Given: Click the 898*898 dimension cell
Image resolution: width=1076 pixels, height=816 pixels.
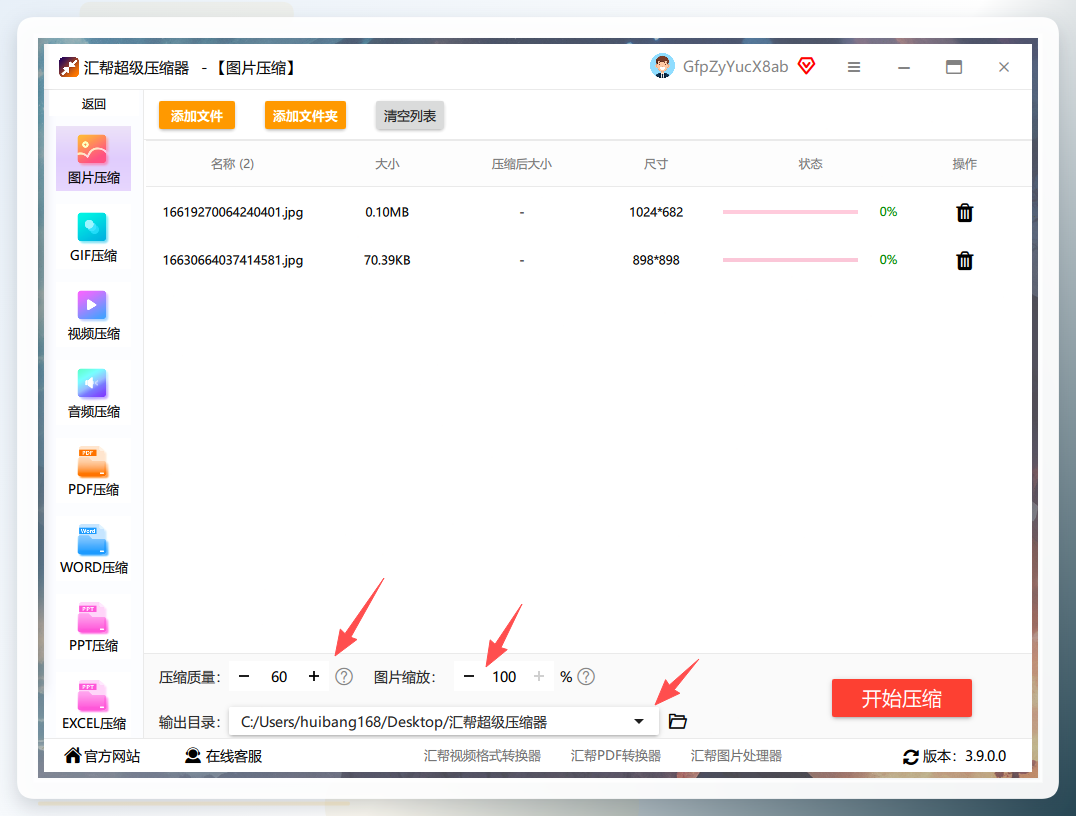Looking at the screenshot, I should click(x=656, y=260).
